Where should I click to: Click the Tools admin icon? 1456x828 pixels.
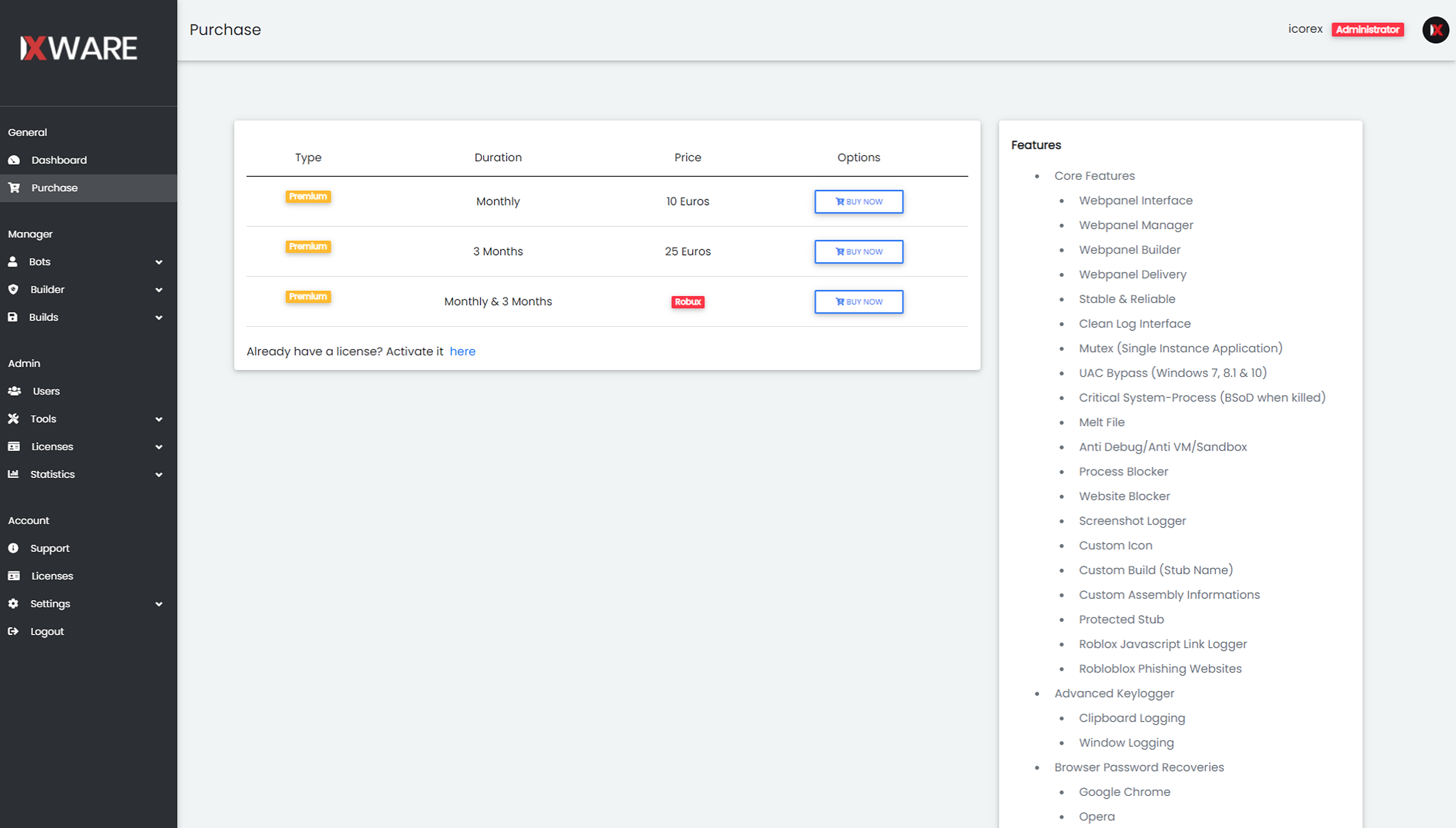[14, 418]
